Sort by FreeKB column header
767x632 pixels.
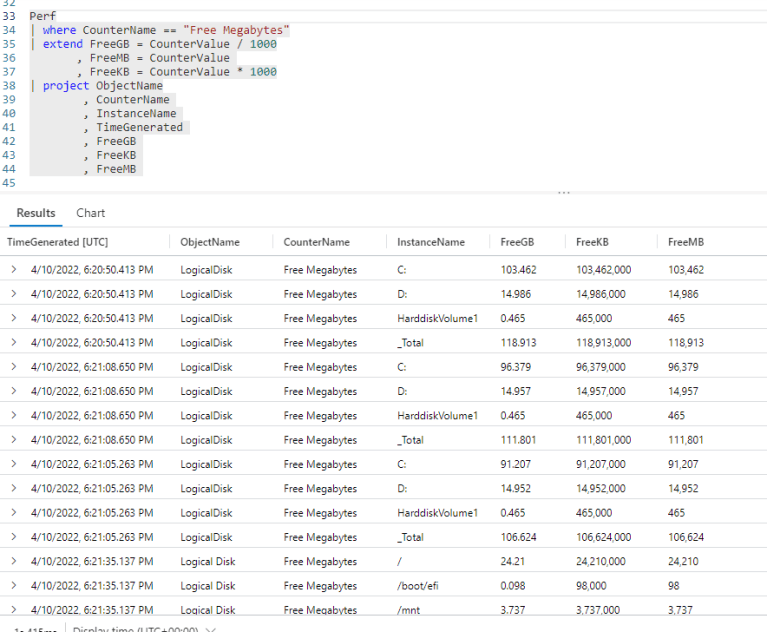click(592, 242)
